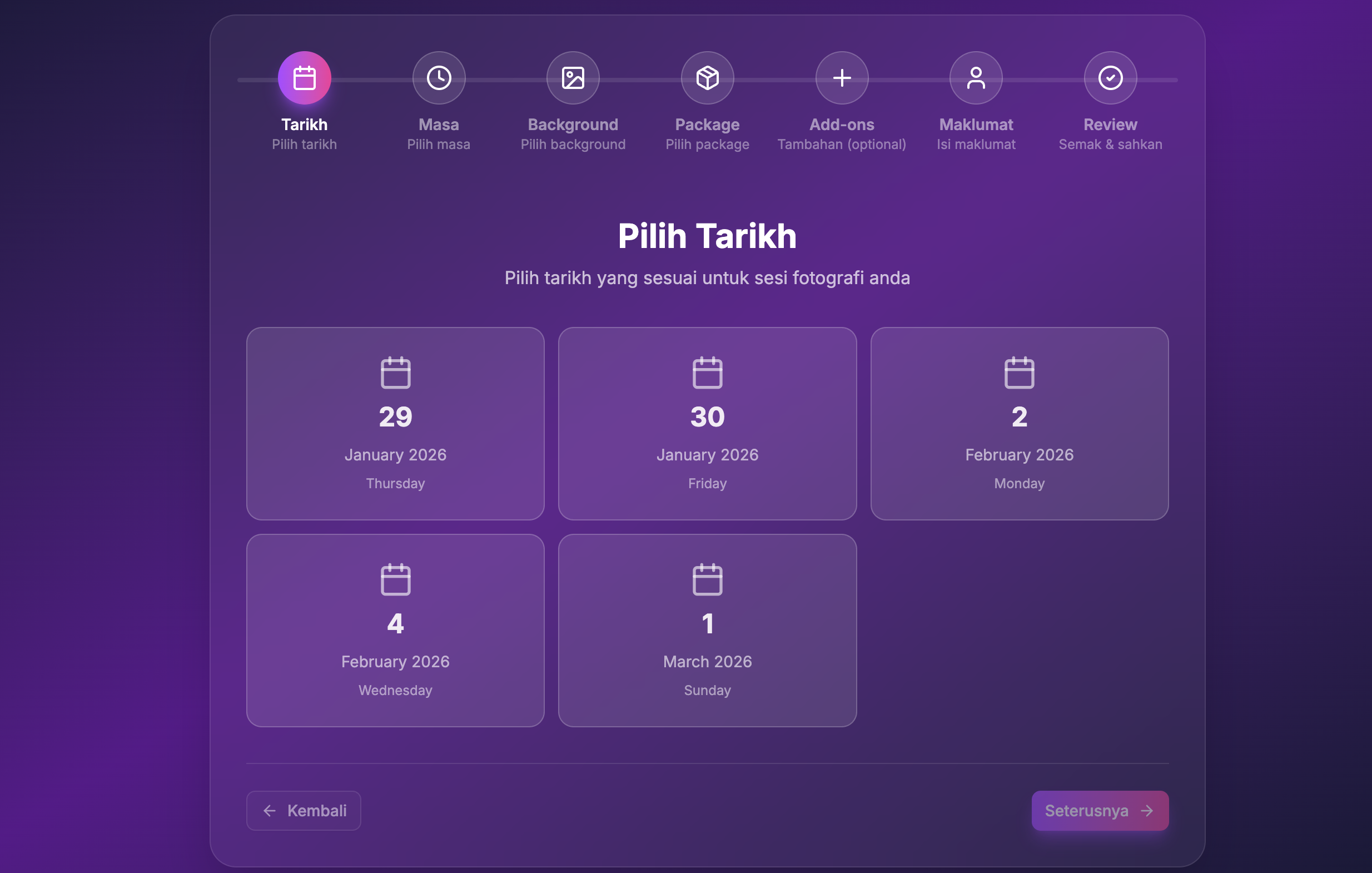Click the "Sunday" weekday text

point(707,690)
